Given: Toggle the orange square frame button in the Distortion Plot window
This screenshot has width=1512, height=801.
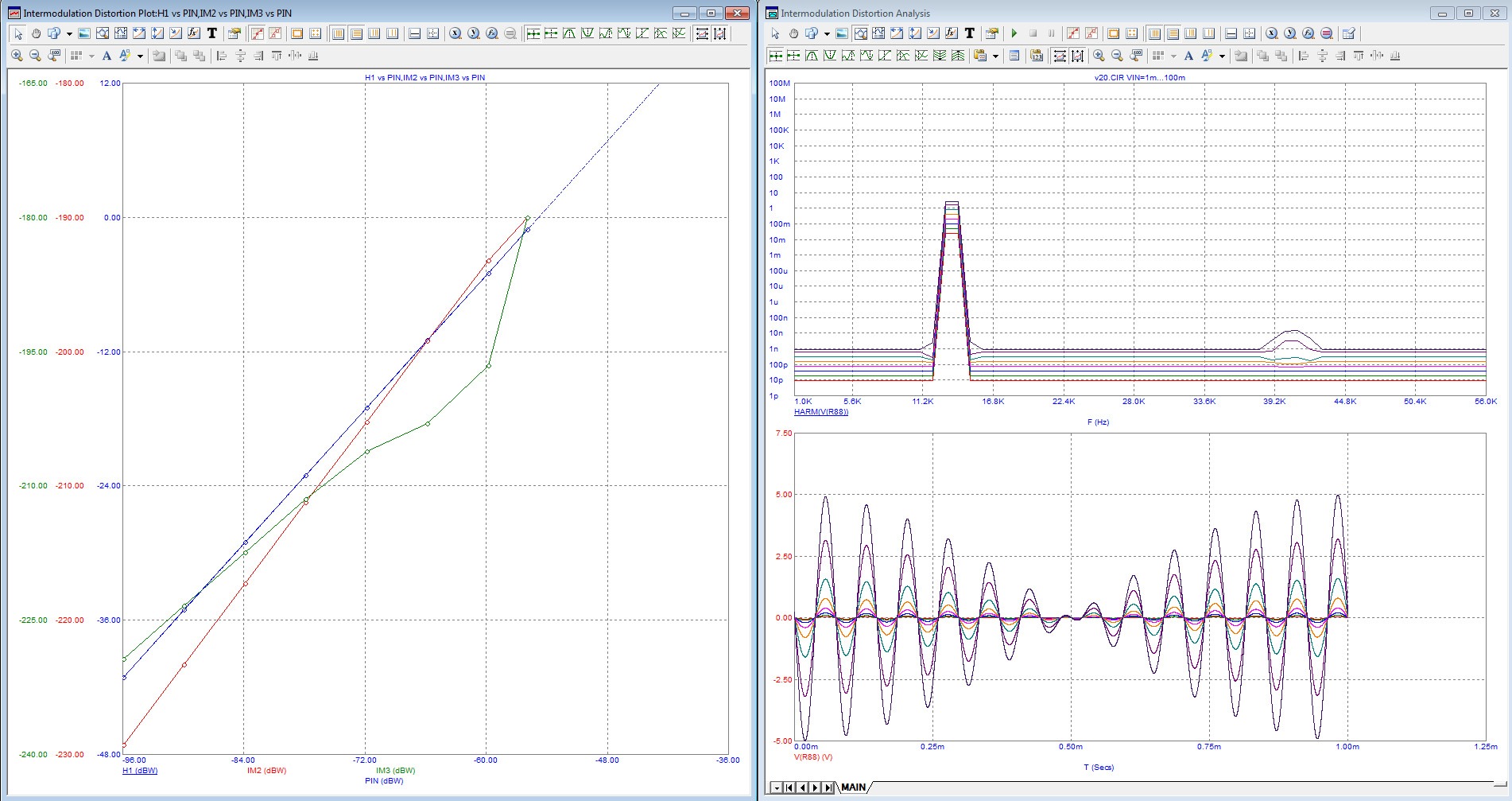Looking at the screenshot, I should [x=297, y=33].
